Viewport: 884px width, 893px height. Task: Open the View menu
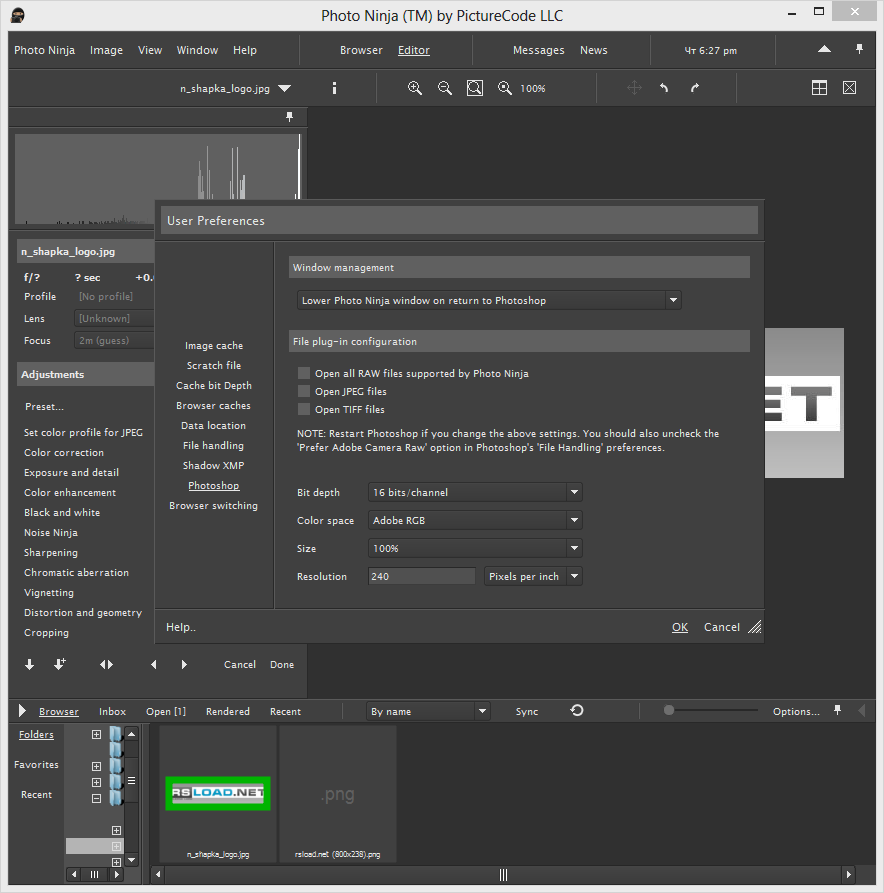tap(150, 50)
